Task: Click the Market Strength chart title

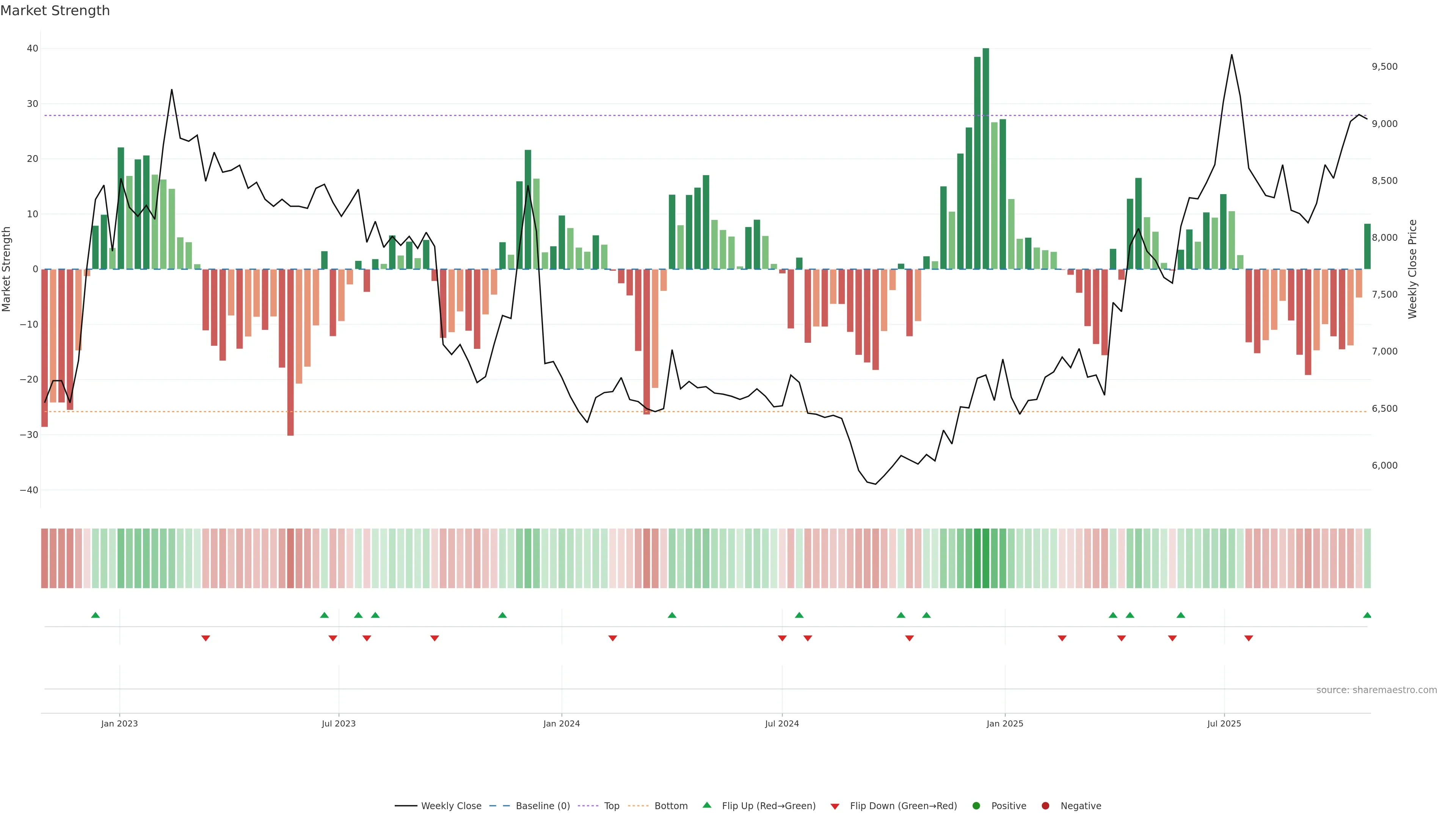Action: [55, 11]
